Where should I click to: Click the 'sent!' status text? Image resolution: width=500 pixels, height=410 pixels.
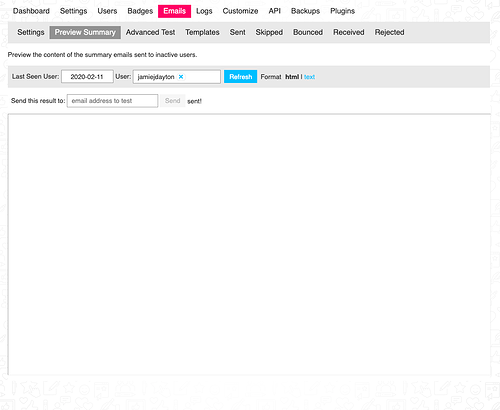pyautogui.click(x=194, y=101)
